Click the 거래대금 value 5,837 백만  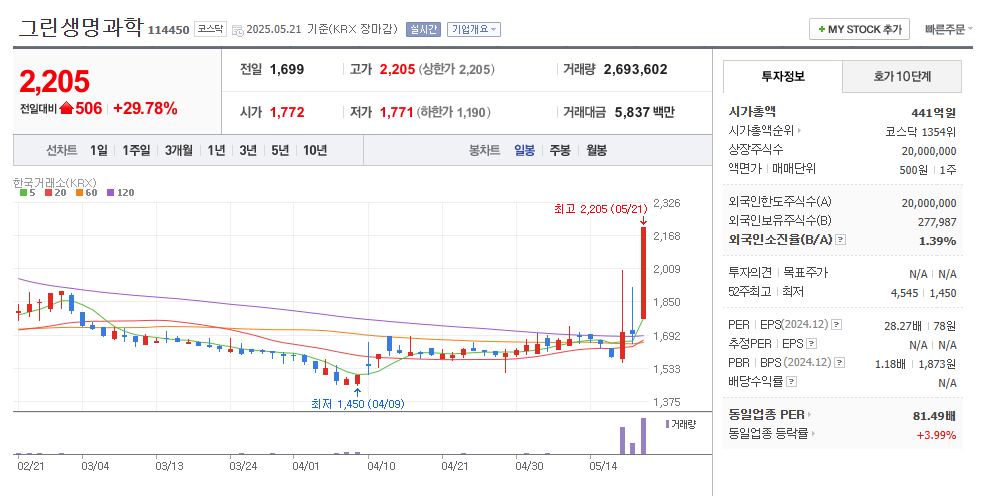point(645,113)
